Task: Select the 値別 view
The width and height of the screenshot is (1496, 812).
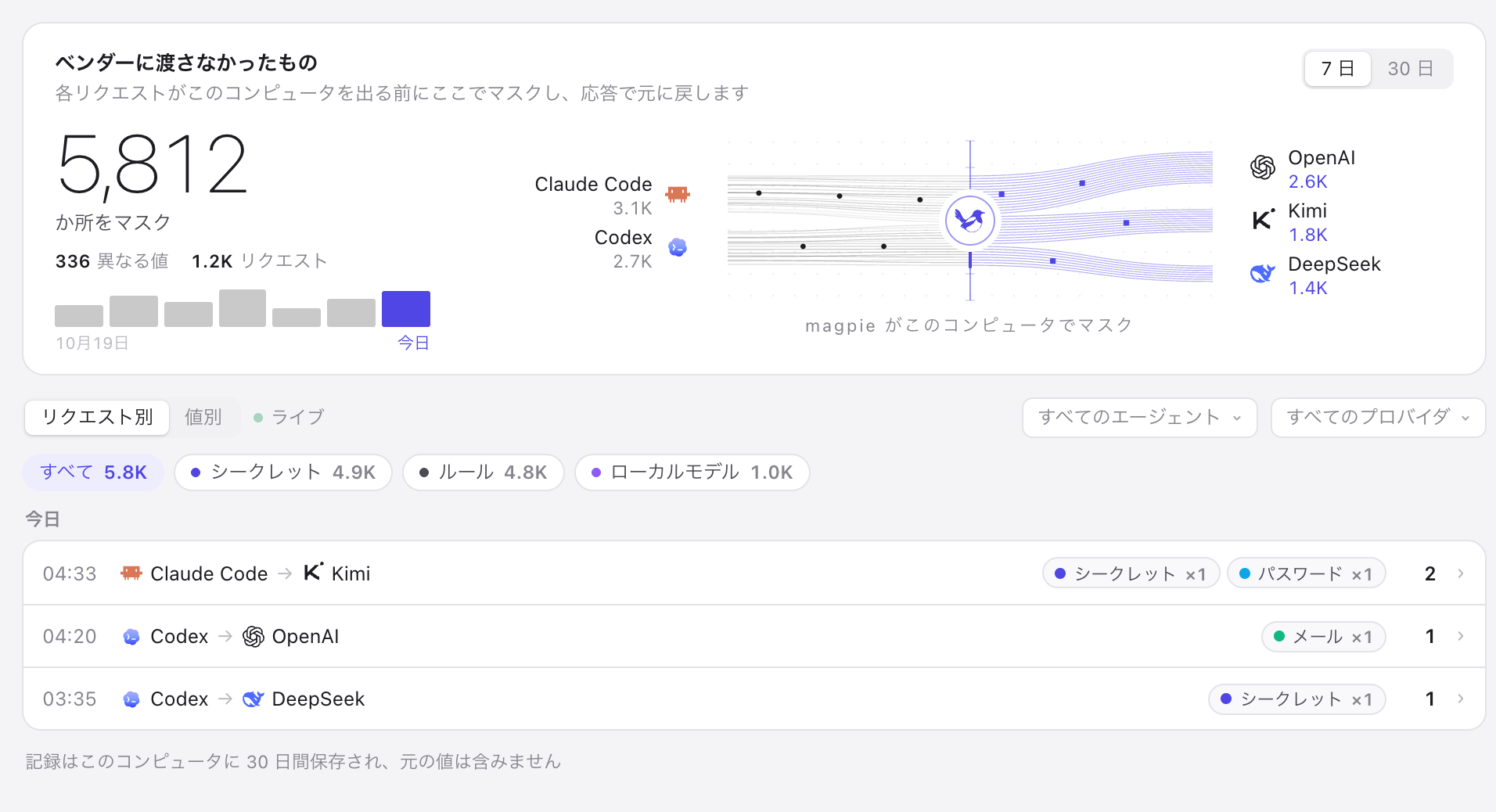Action: pos(203,417)
